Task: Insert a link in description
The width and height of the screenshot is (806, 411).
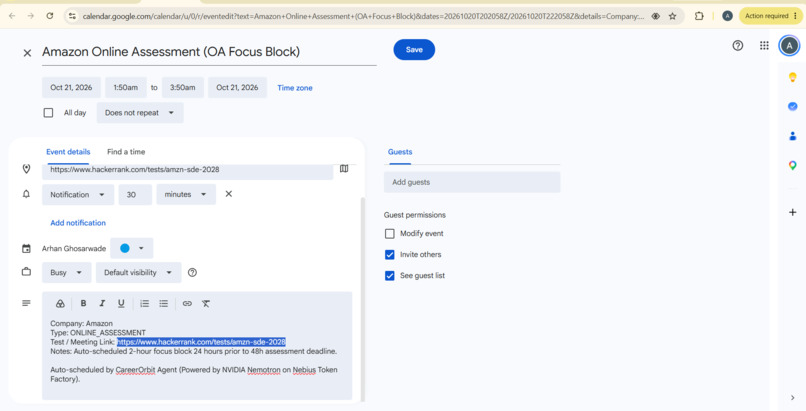Action: tap(187, 304)
